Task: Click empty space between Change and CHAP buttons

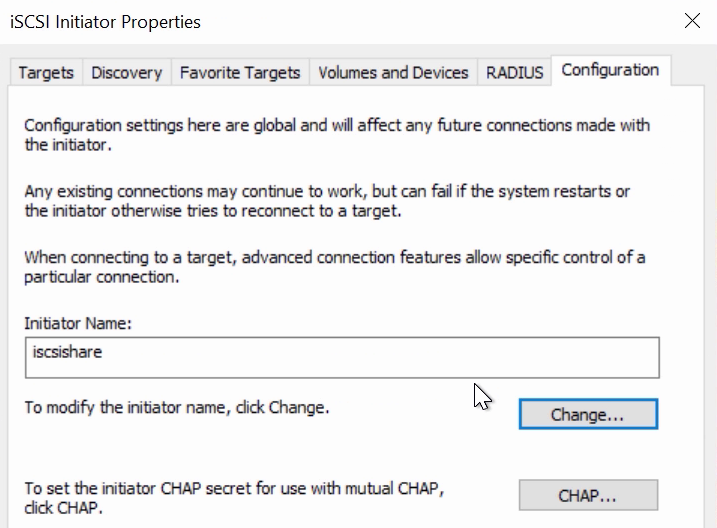Action: (589, 454)
